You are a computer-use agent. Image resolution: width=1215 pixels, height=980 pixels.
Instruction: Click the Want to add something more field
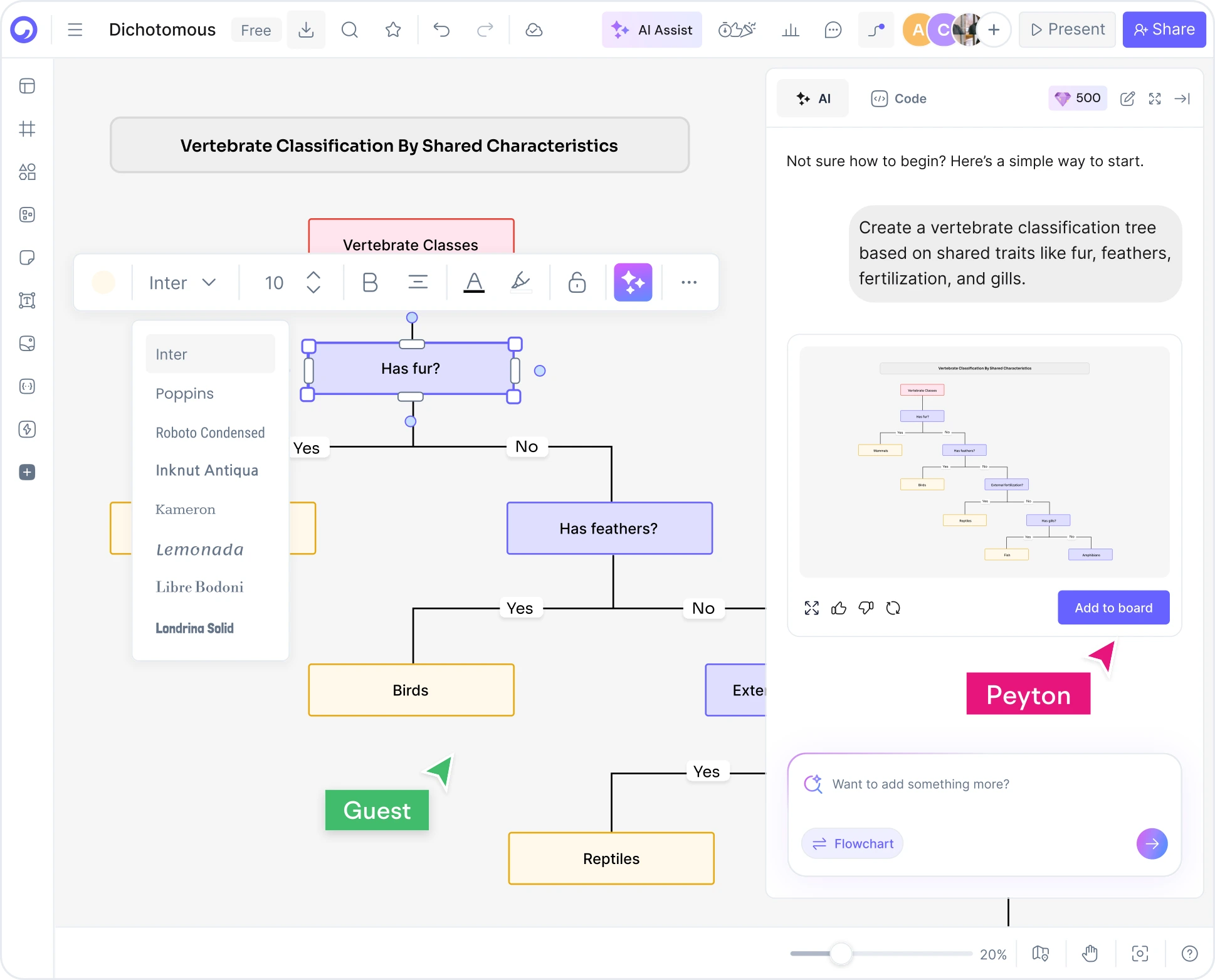920,783
